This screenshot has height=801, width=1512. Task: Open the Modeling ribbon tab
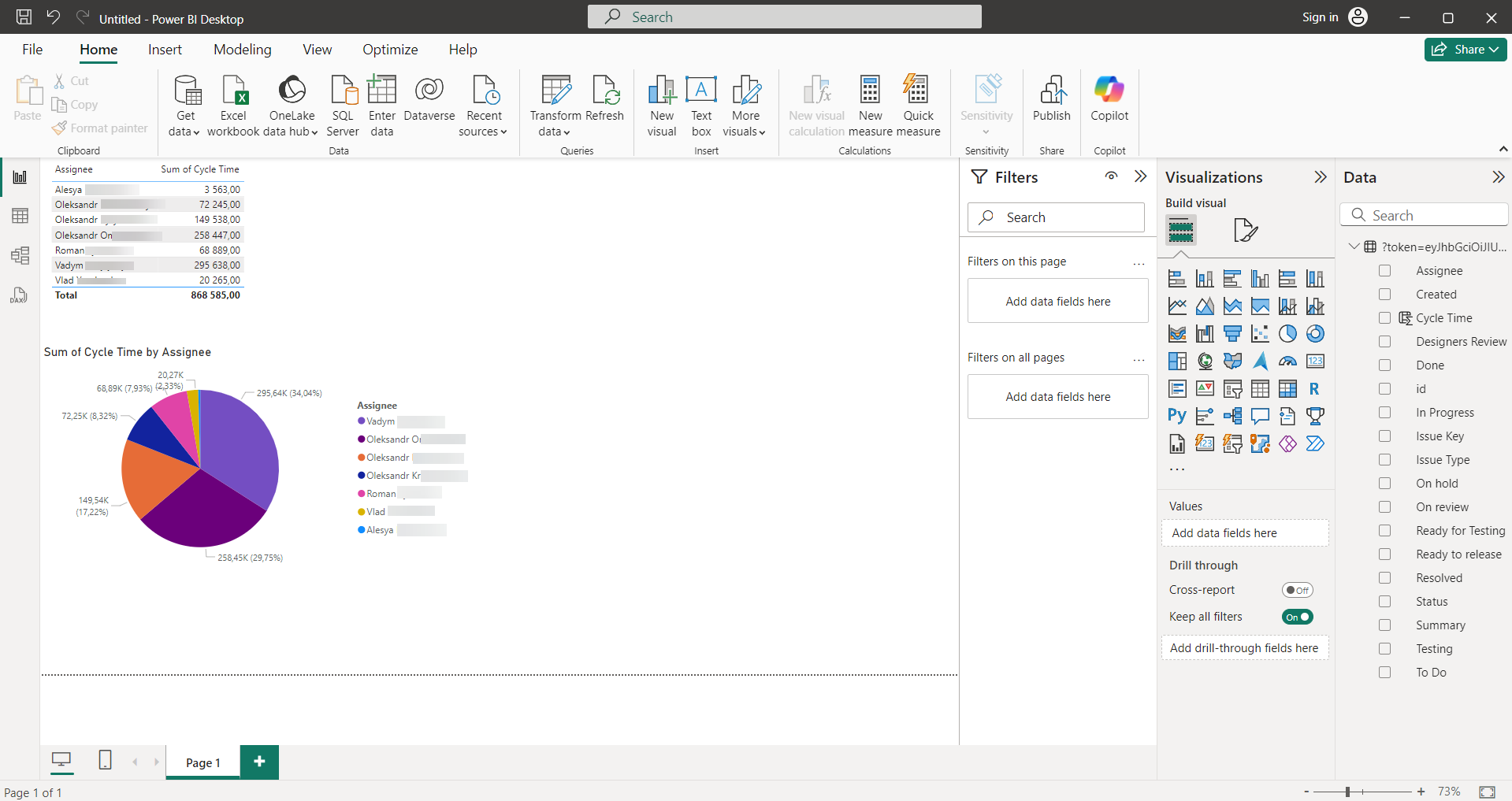pos(242,50)
